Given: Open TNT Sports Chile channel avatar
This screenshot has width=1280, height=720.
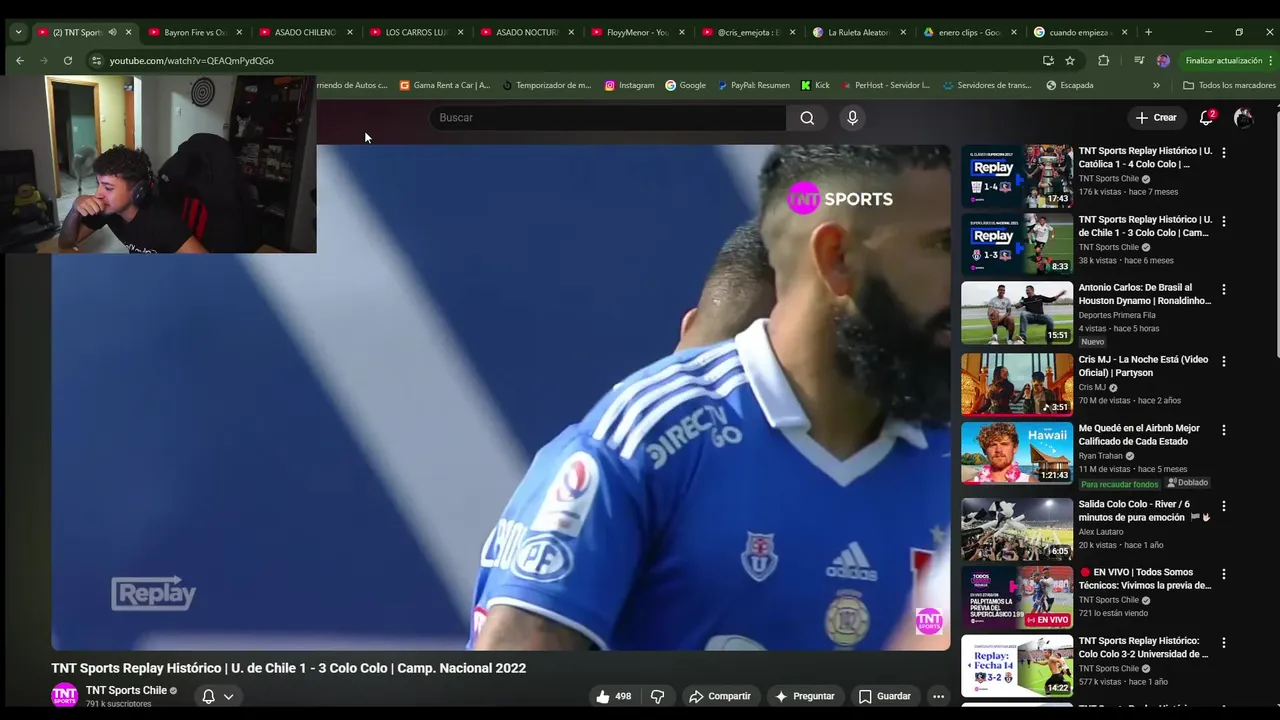Looking at the screenshot, I should (65, 695).
